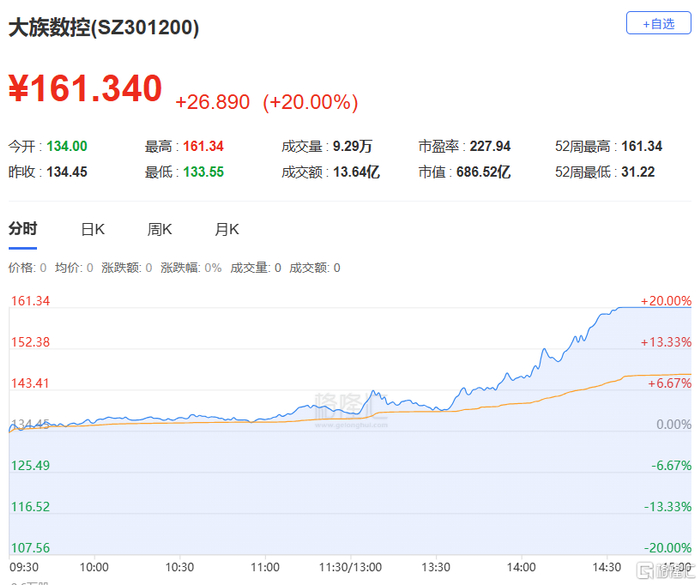Click the 涨跌额: 0 chart readout
The height and width of the screenshot is (585, 700).
coord(127,268)
